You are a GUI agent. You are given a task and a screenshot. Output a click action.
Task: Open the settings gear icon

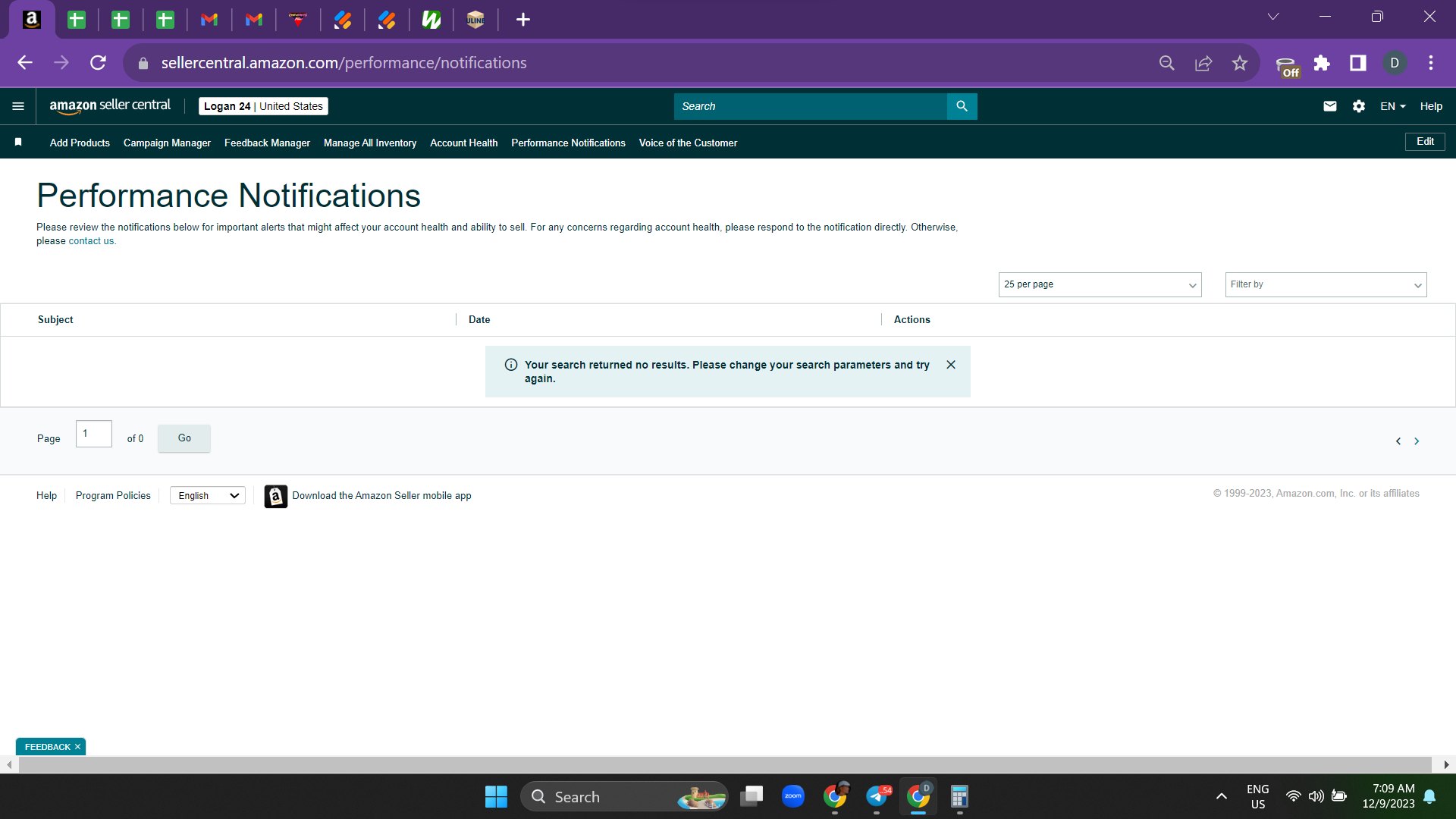1359,106
